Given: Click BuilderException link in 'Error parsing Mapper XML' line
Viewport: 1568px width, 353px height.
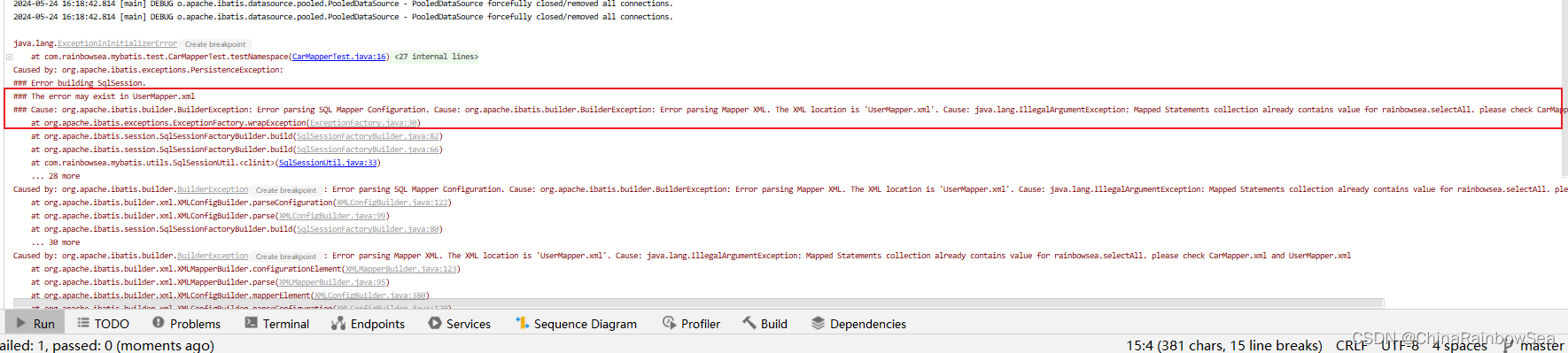Looking at the screenshot, I should coord(213,256).
